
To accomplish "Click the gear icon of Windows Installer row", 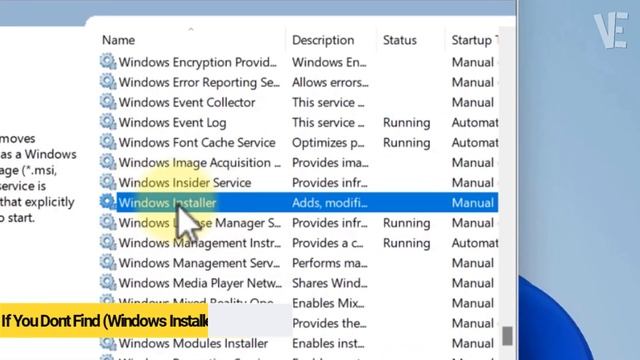I will click(x=108, y=202).
